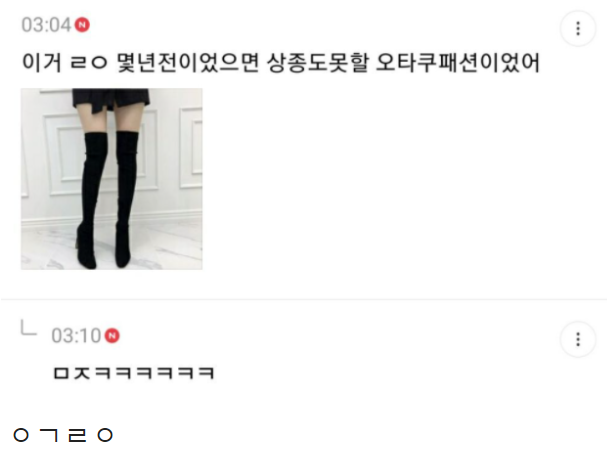This screenshot has height=465, width=607.
Task: Click the word 이거 in the comment
Action: pyautogui.click(x=42, y=62)
